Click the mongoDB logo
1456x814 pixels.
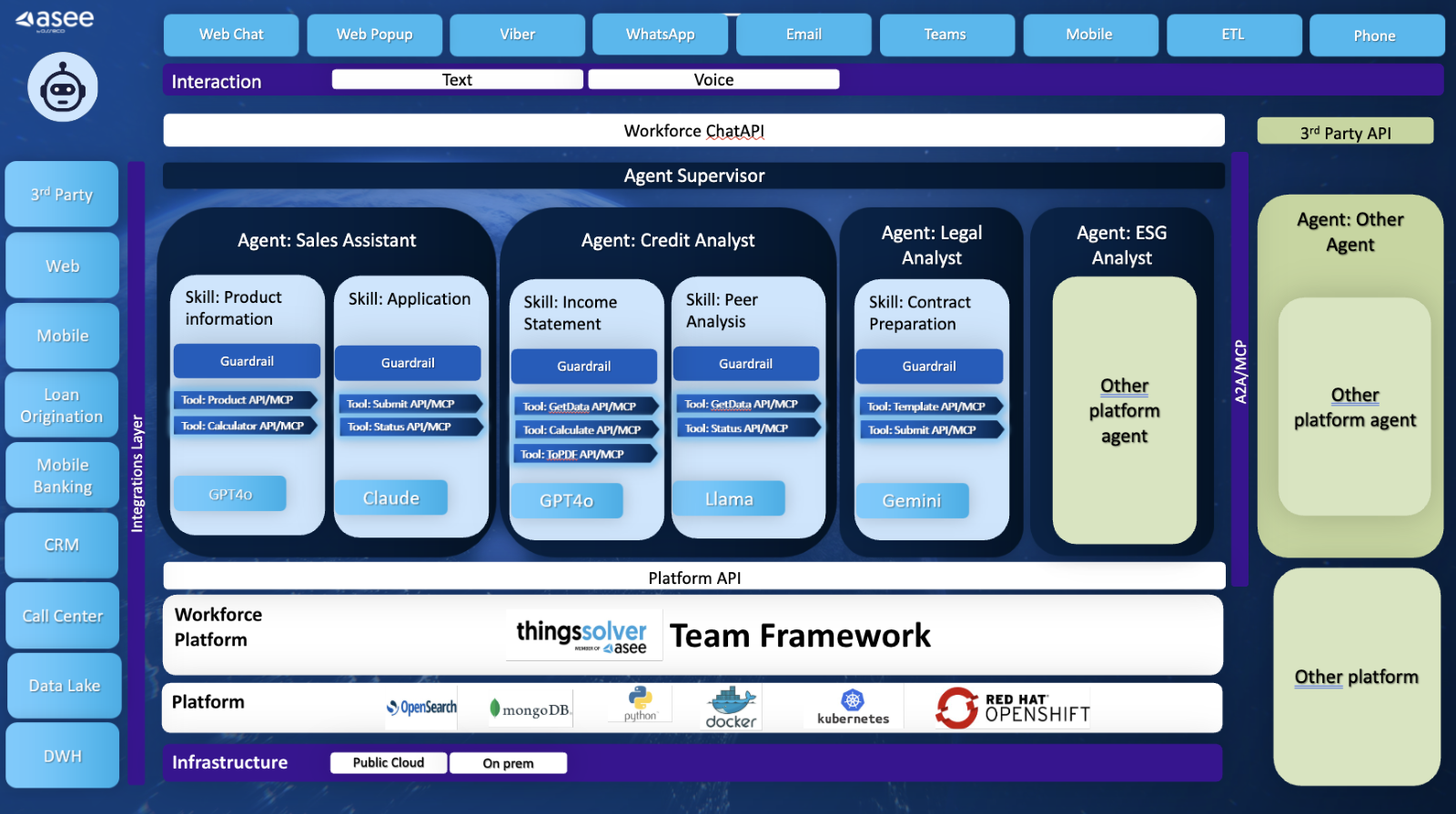tap(530, 709)
